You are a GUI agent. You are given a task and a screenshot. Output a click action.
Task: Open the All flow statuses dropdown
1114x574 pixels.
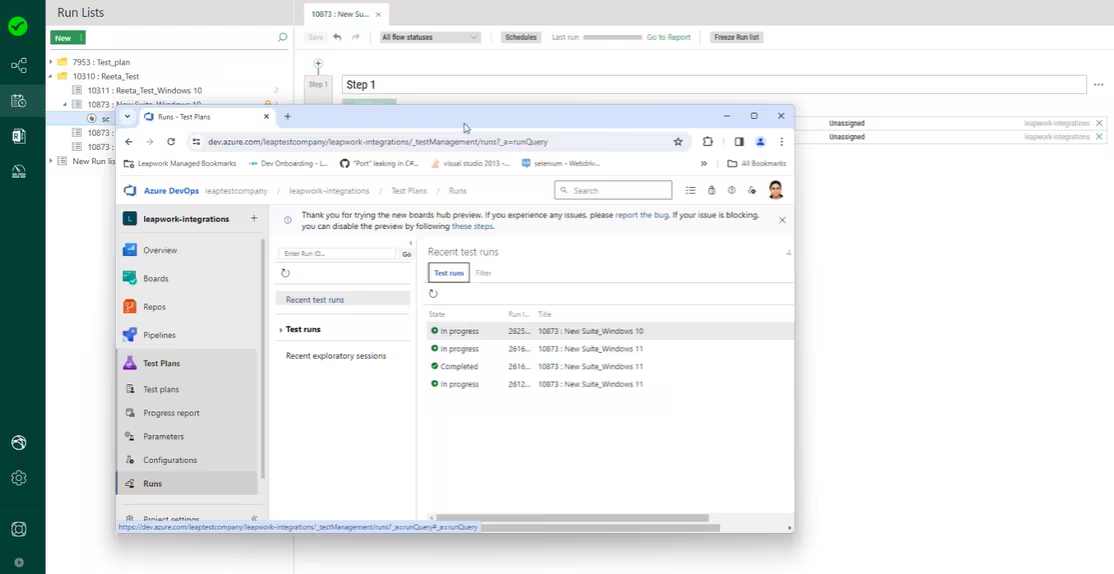click(x=430, y=37)
